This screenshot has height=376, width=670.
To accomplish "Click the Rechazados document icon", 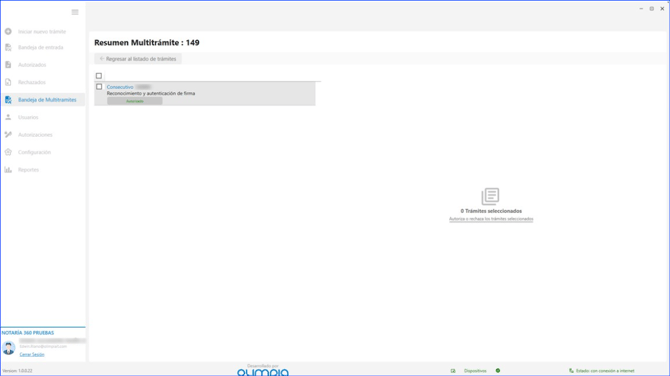I will tap(8, 82).
